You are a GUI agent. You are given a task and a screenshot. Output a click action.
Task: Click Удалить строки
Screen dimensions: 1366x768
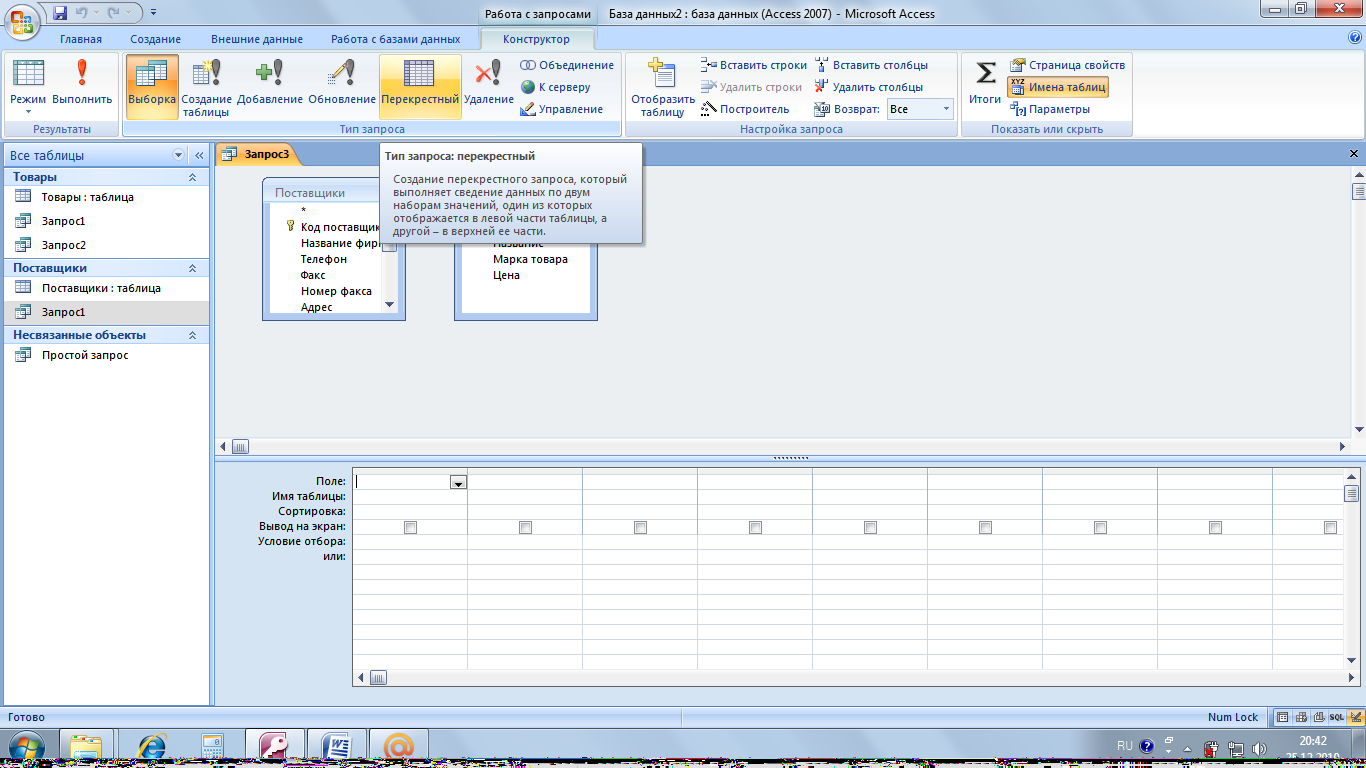tap(752, 87)
